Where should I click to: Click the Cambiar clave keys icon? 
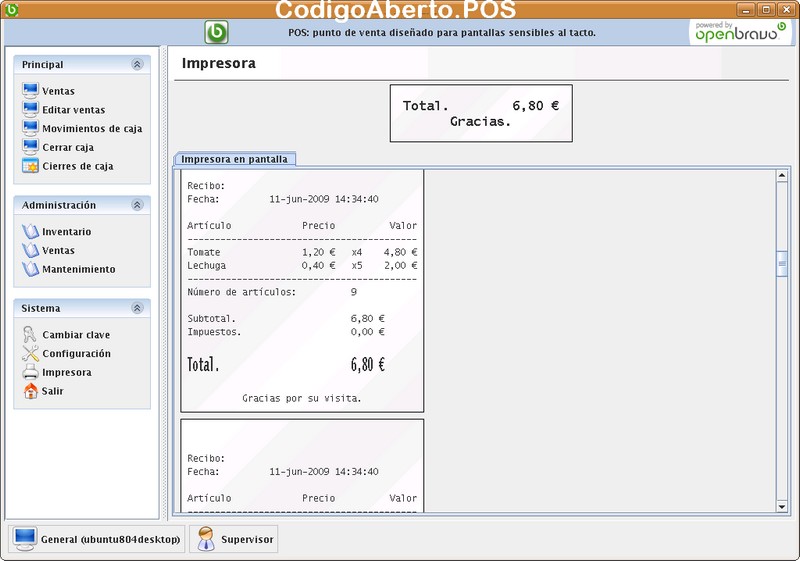tap(30, 334)
